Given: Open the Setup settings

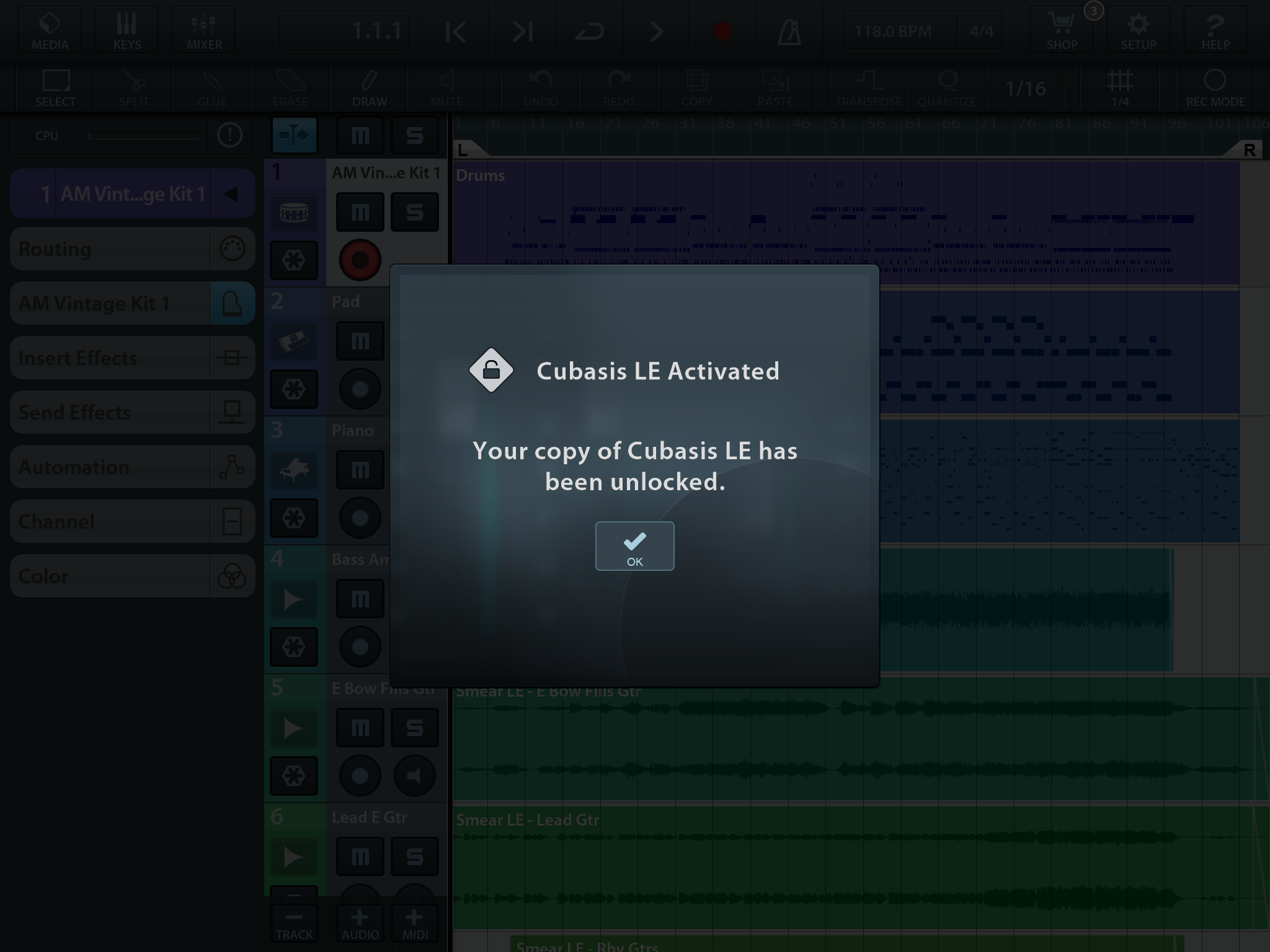Looking at the screenshot, I should [x=1139, y=30].
